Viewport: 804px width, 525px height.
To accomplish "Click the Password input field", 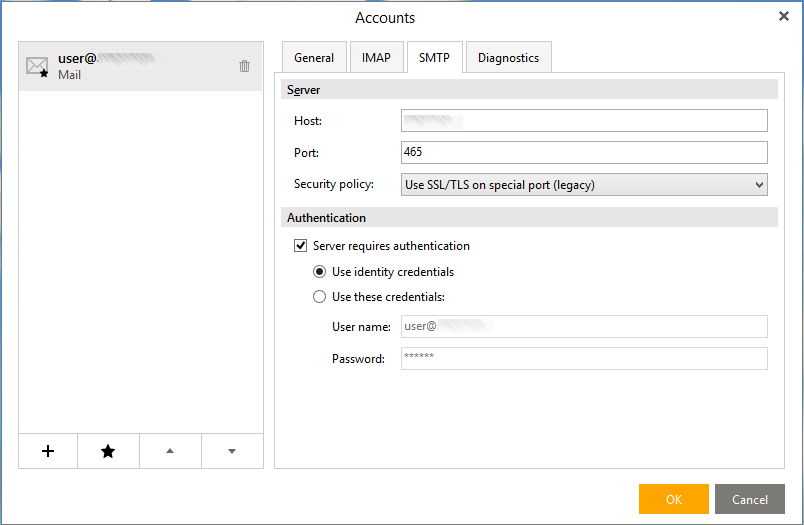I will coord(584,359).
